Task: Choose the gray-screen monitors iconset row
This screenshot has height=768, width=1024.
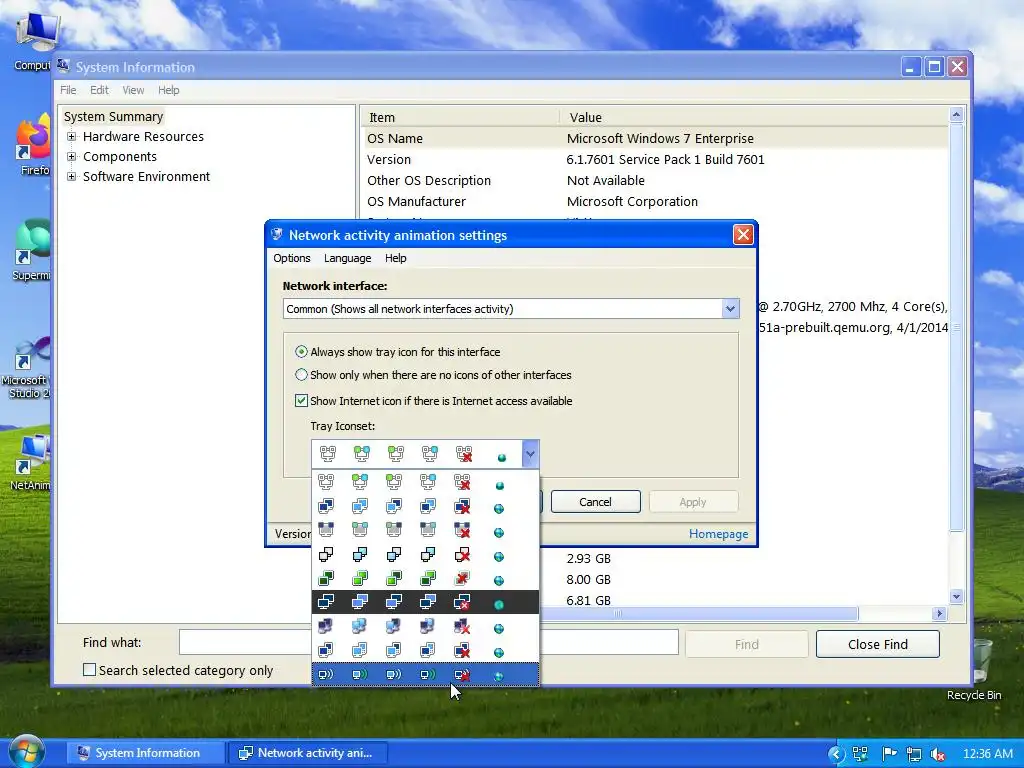Action: tap(426, 530)
